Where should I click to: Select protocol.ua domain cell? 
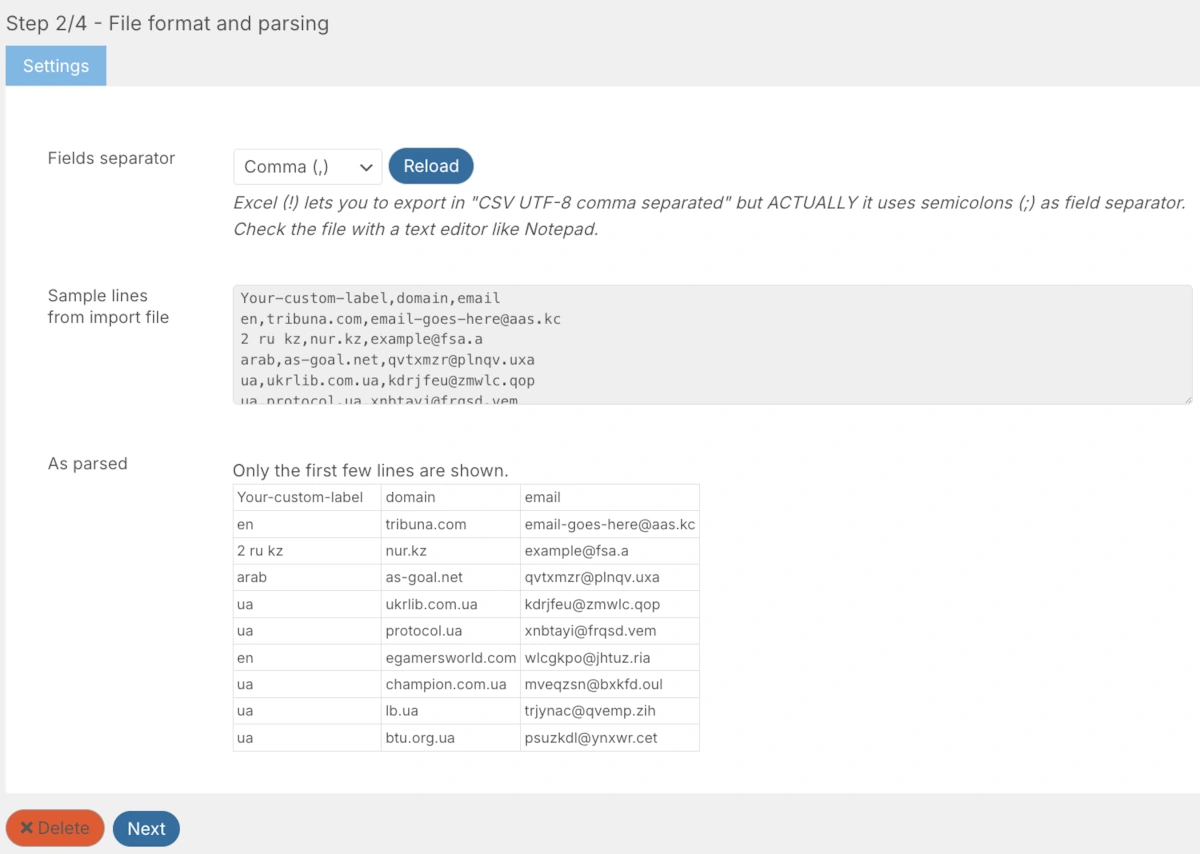(x=451, y=631)
